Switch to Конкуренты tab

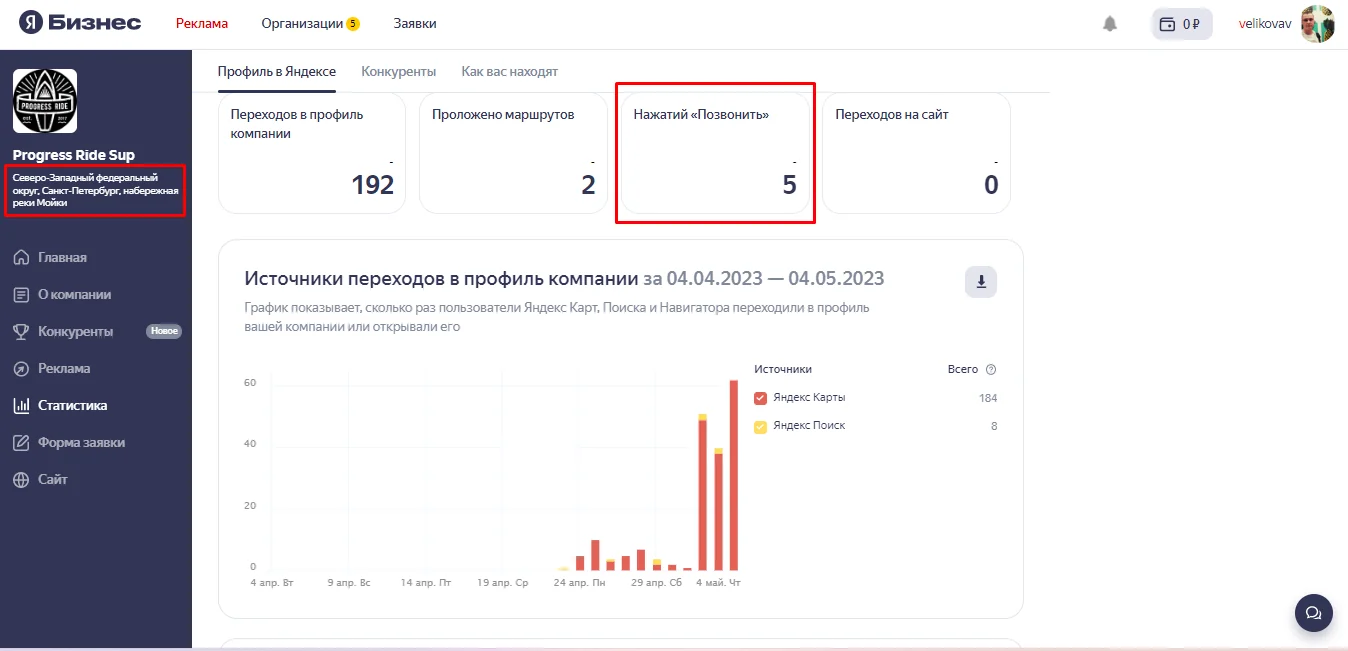[x=399, y=71]
